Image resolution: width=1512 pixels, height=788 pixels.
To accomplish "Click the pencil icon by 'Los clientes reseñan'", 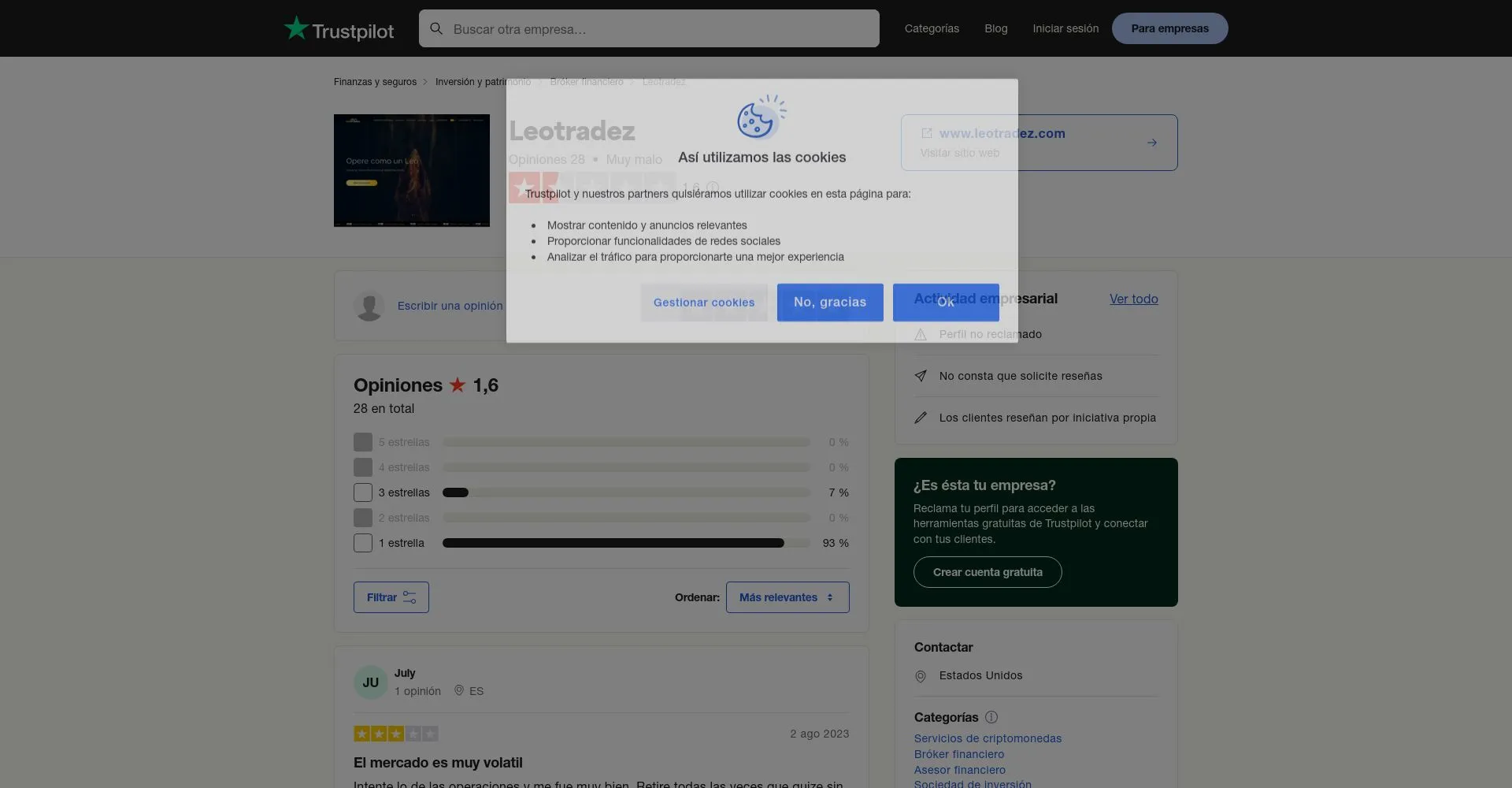I will [921, 418].
